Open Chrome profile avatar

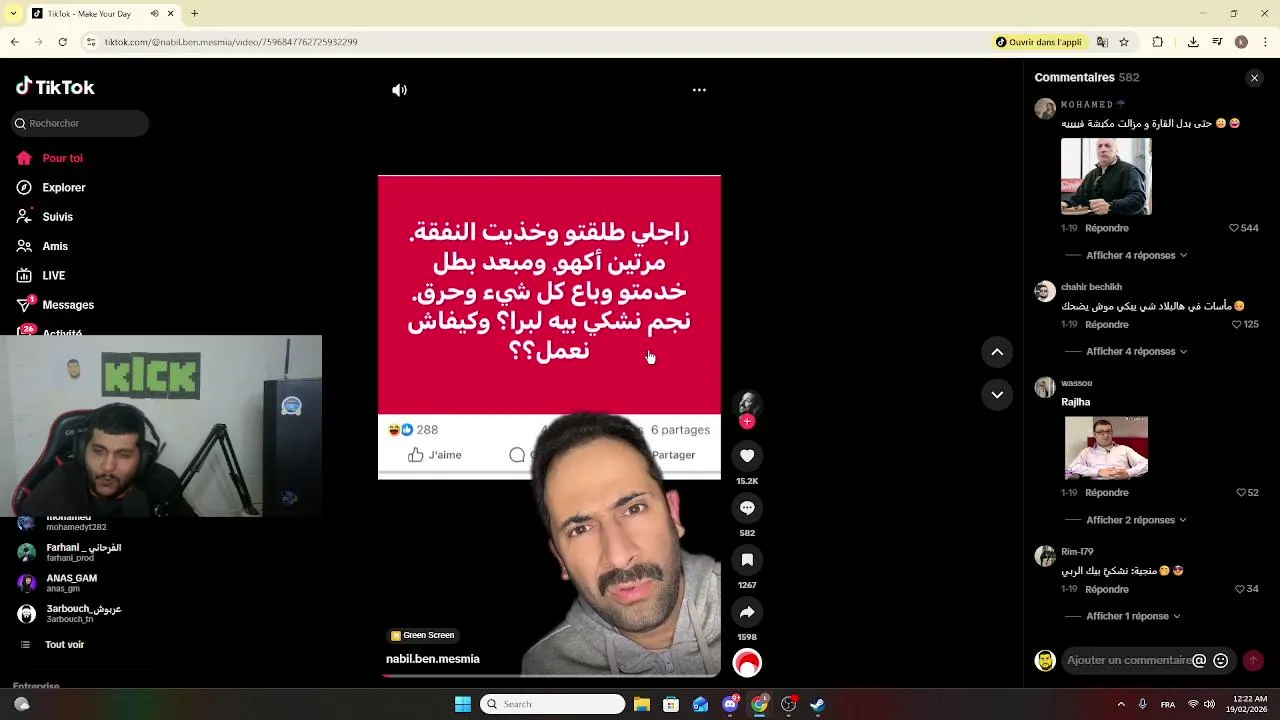click(x=1241, y=42)
